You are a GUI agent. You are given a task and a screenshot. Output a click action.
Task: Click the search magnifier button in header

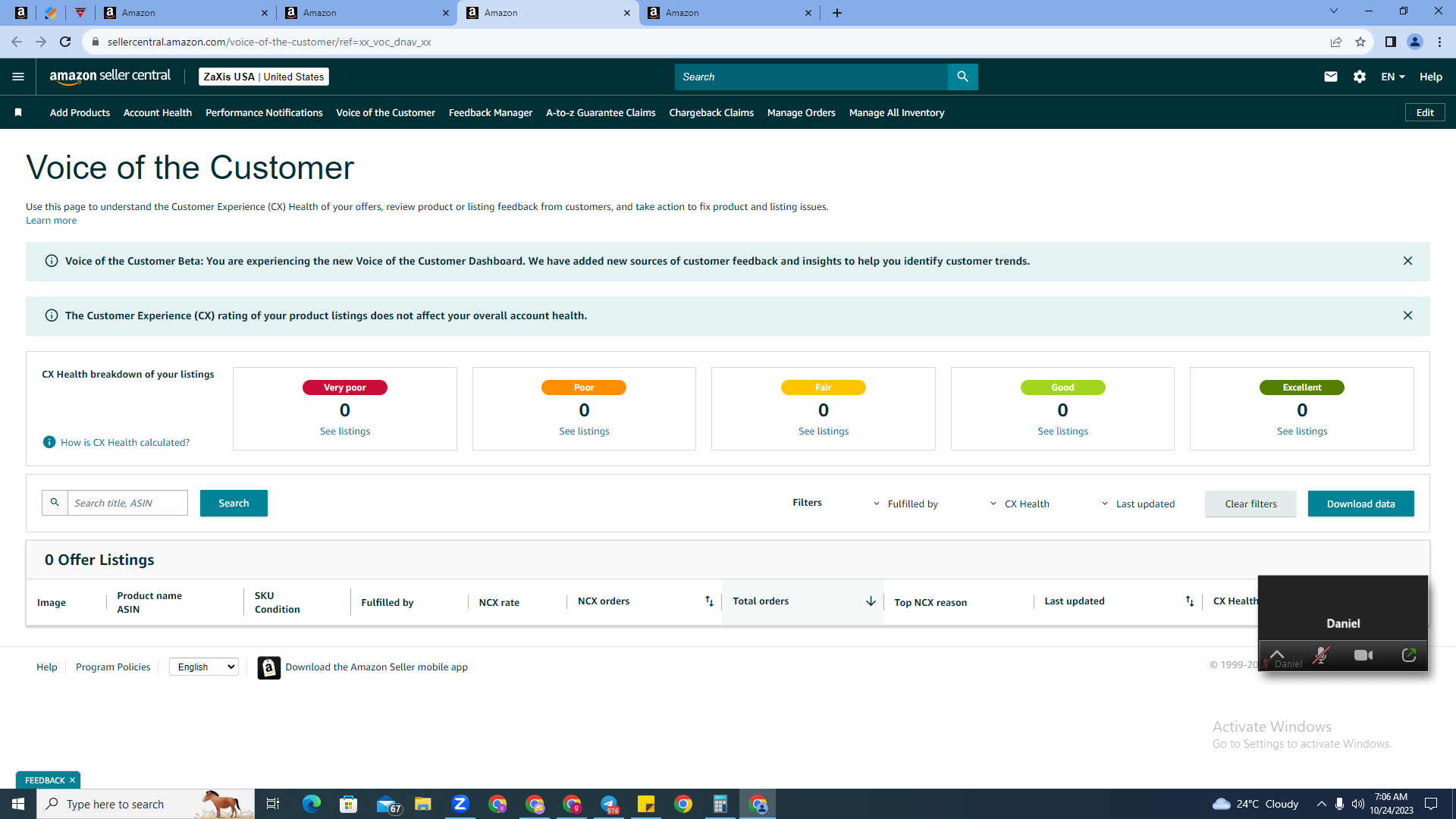[x=962, y=77]
